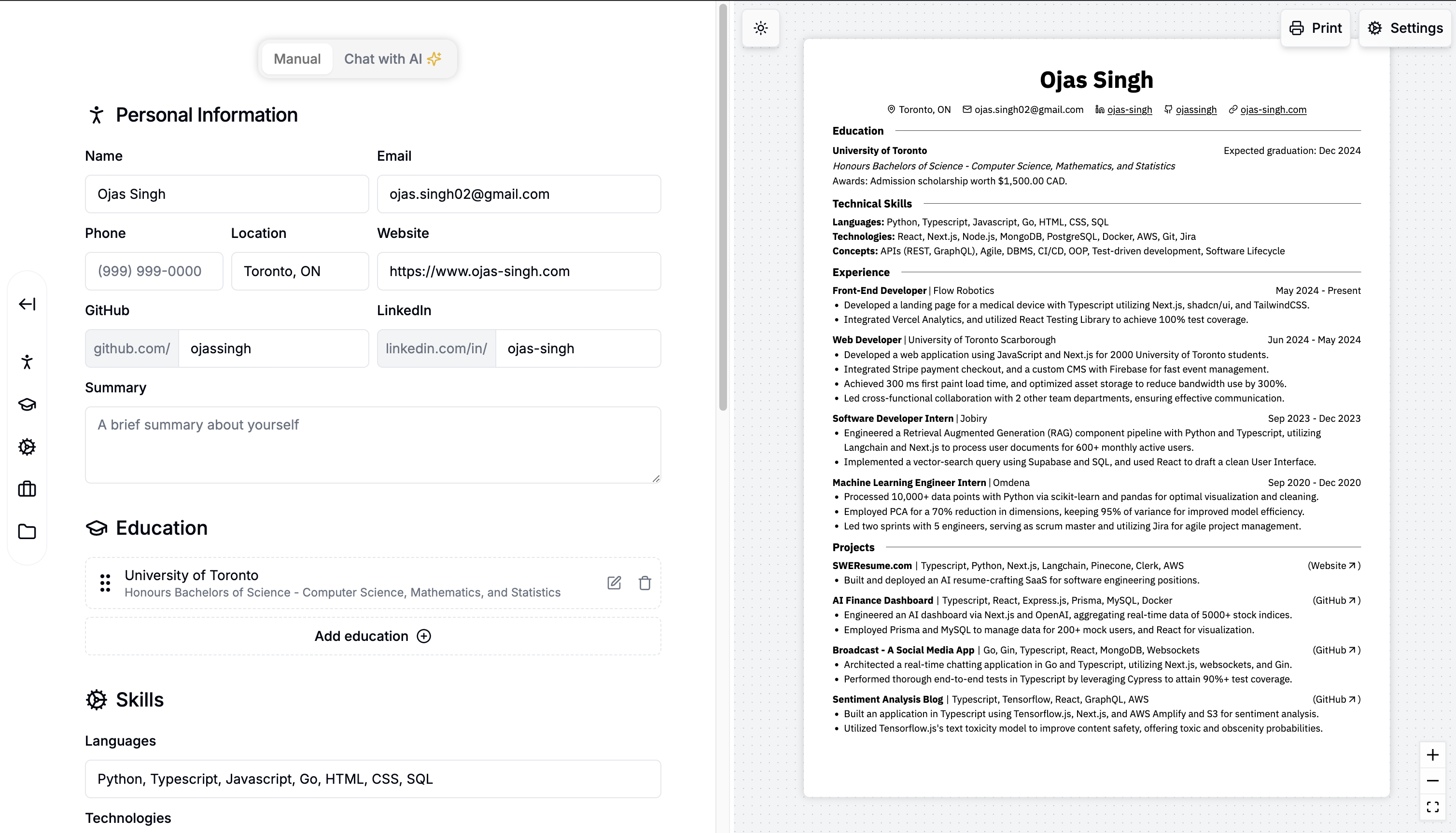Click the briefcase/work experience icon in sidebar
Viewport: 1456px width, 833px height.
coord(27,490)
